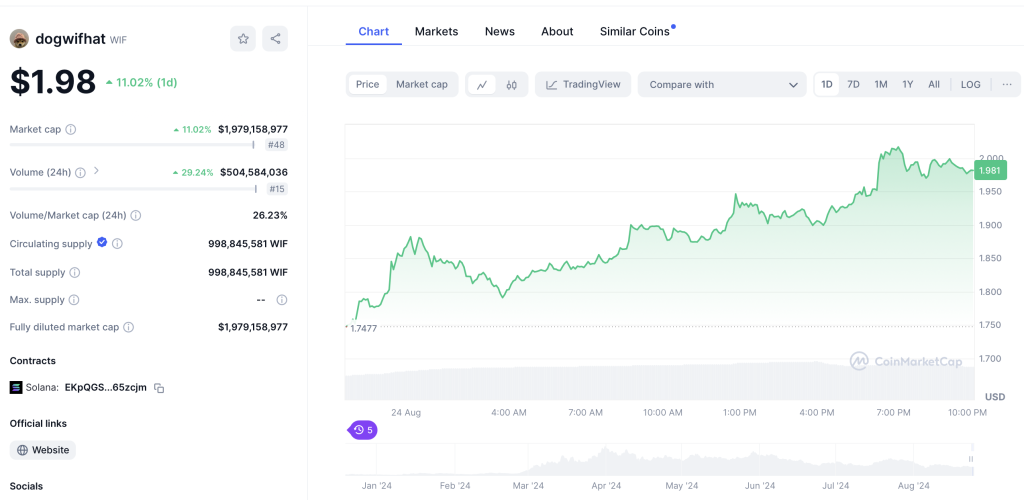The image size is (1024, 500).
Task: Click info icon beside Max. supply dashes
Action: 281,300
